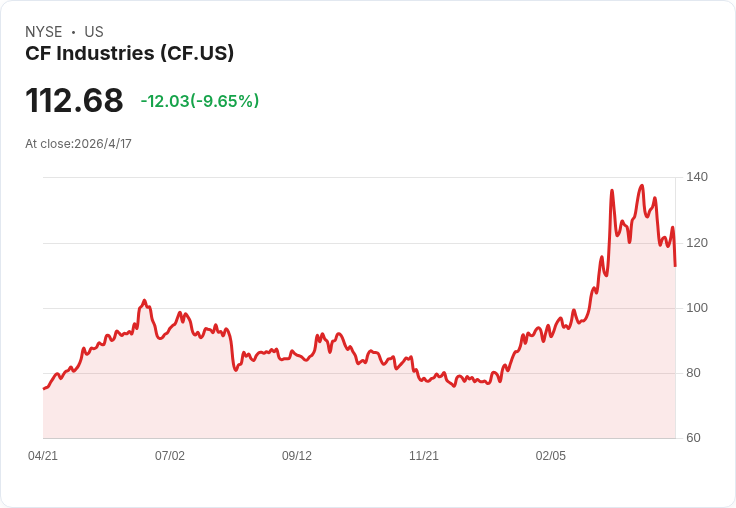Select the US market label
This screenshot has height=508, width=736.
tap(94, 32)
